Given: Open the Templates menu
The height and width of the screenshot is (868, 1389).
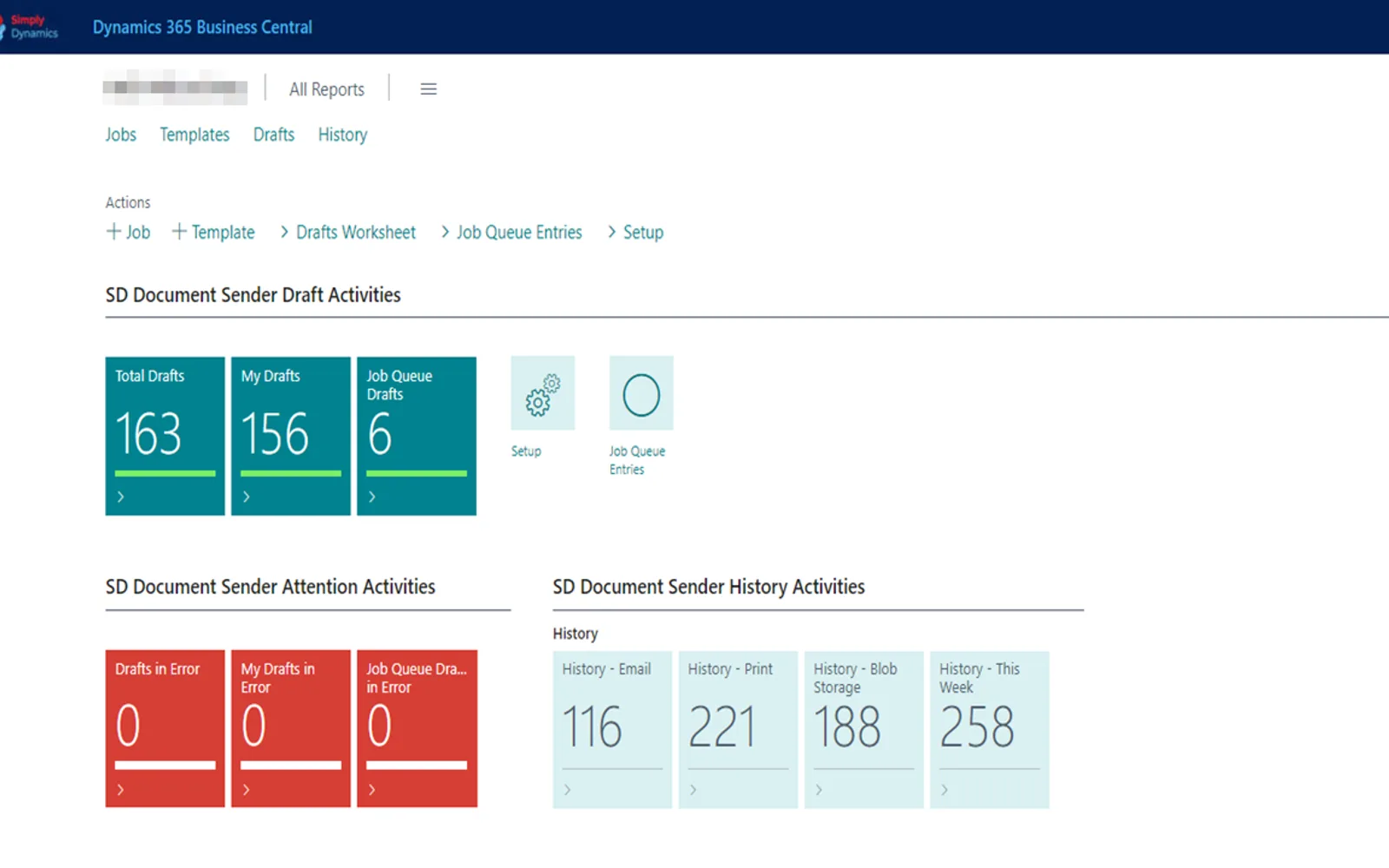Looking at the screenshot, I should tap(194, 135).
